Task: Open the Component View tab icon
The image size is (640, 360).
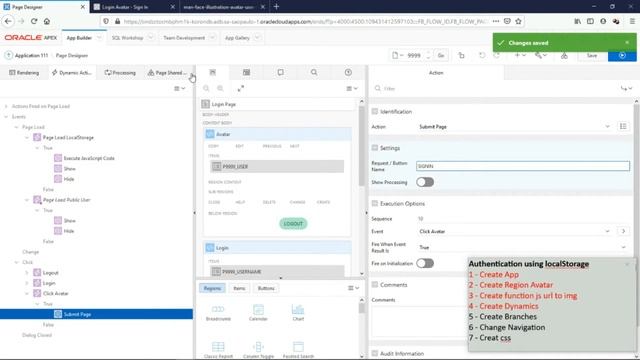Action: coord(246,72)
